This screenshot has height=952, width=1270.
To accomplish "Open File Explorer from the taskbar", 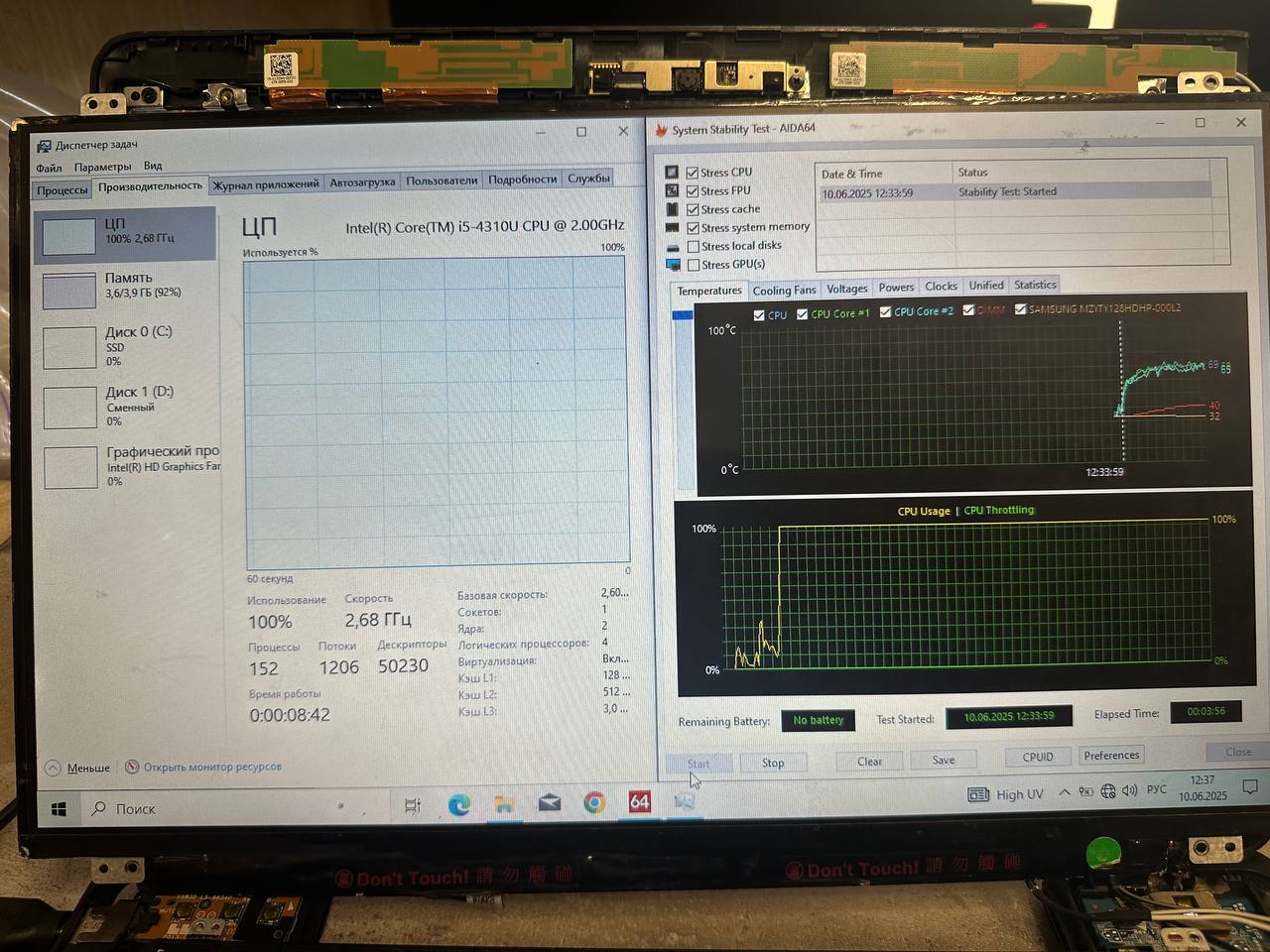I will point(504,804).
